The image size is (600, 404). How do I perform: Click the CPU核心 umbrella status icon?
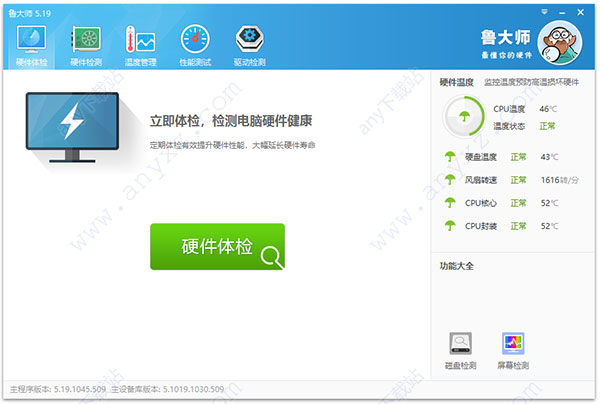[449, 203]
